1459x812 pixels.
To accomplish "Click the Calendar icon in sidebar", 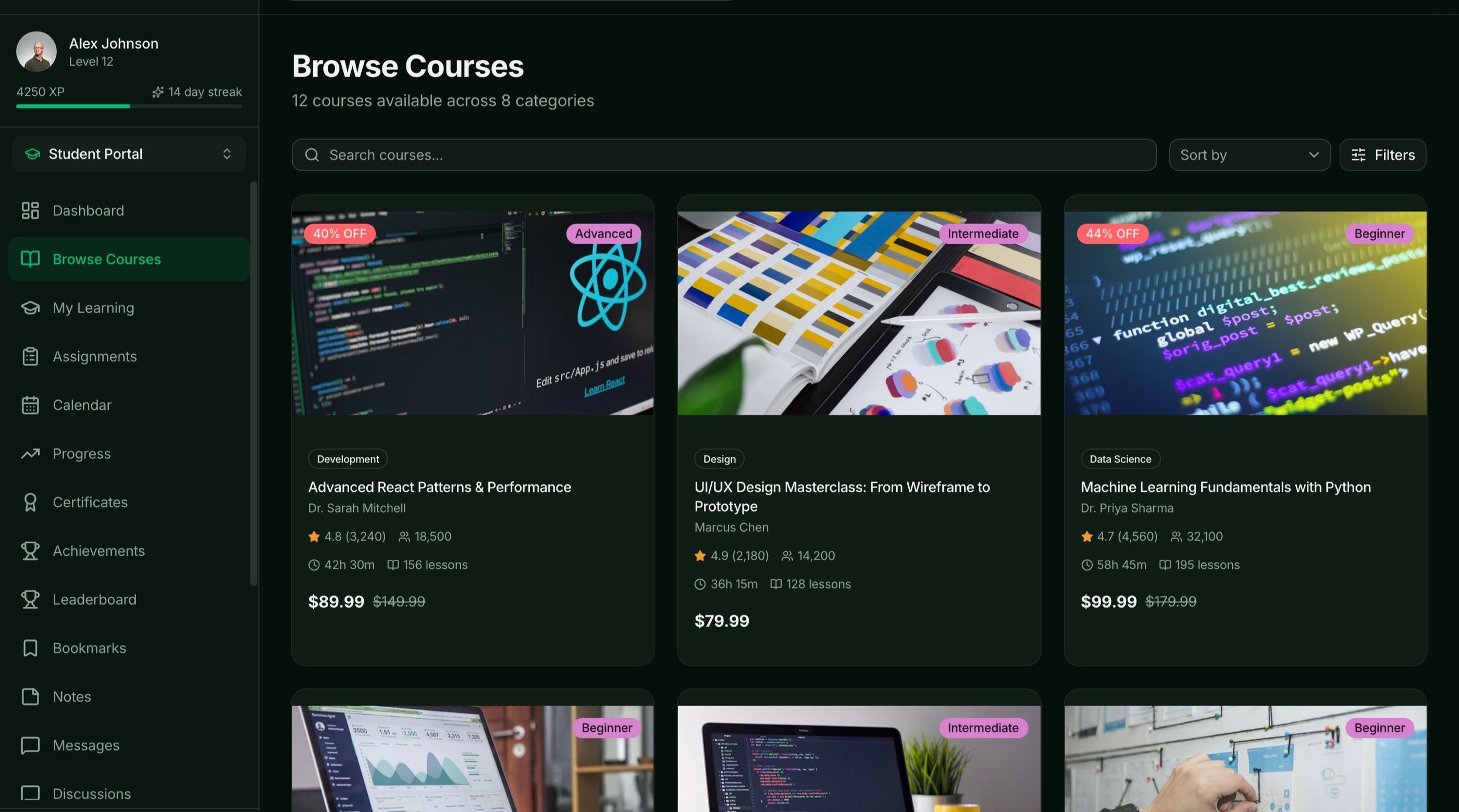I will pos(30,405).
